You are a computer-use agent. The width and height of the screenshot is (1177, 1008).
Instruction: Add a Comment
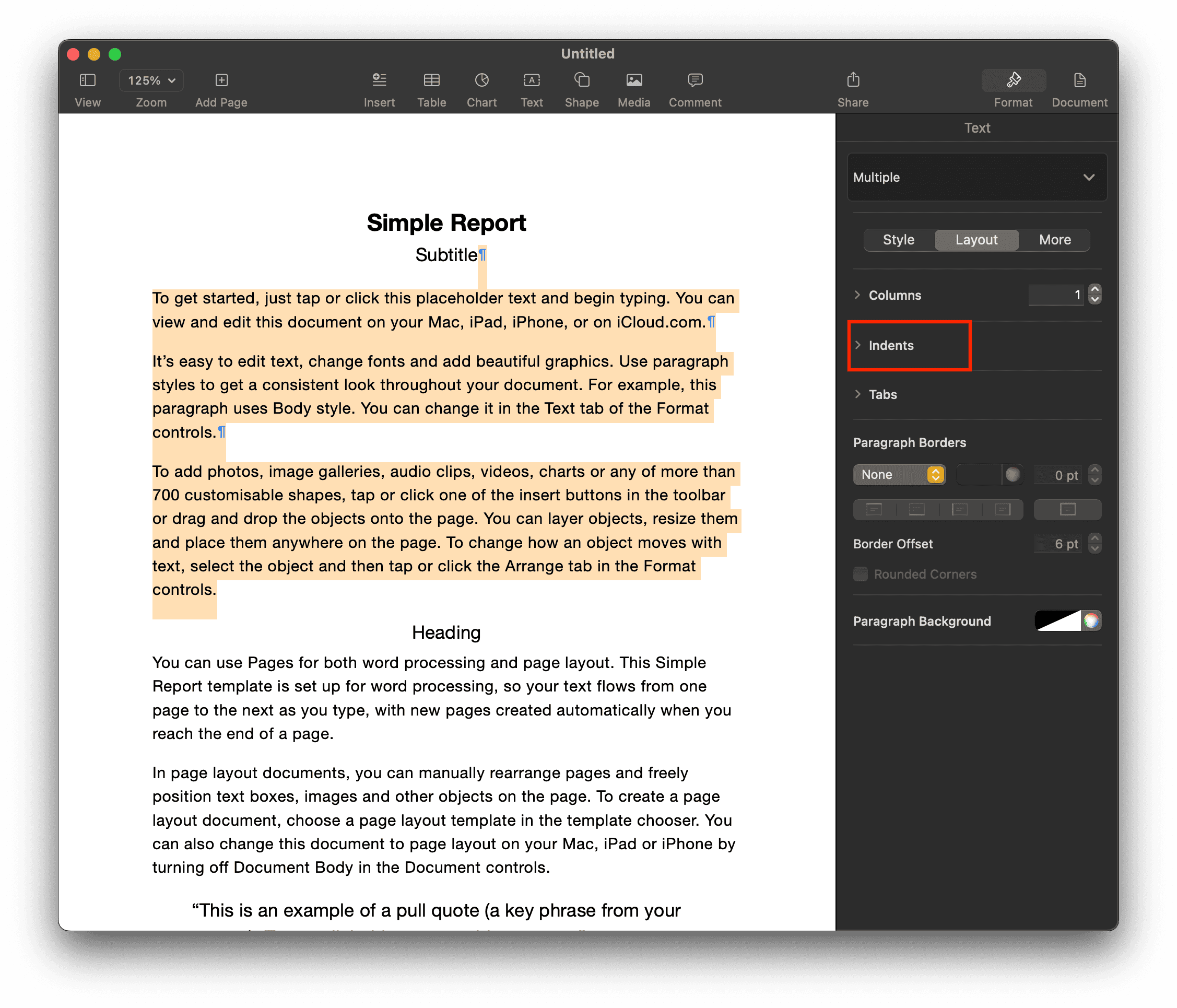[x=695, y=88]
